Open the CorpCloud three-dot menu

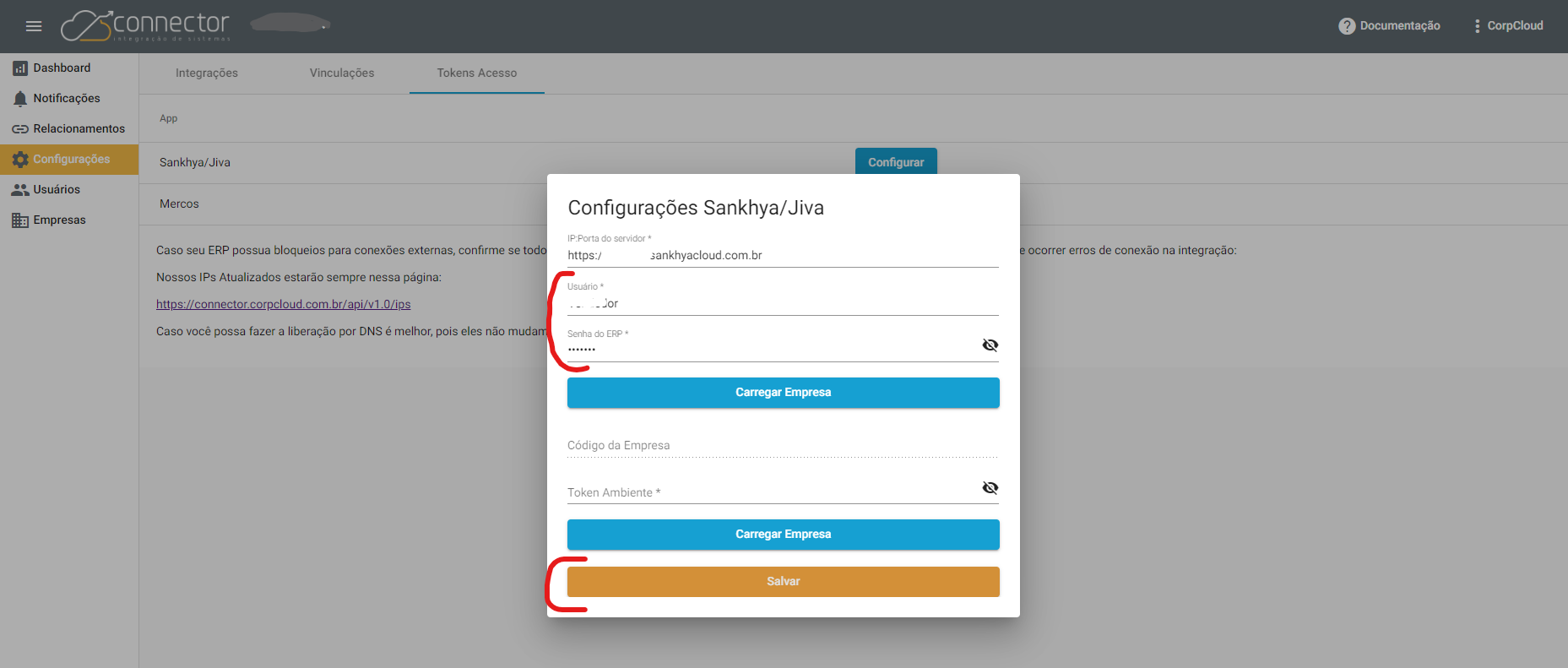click(1477, 26)
